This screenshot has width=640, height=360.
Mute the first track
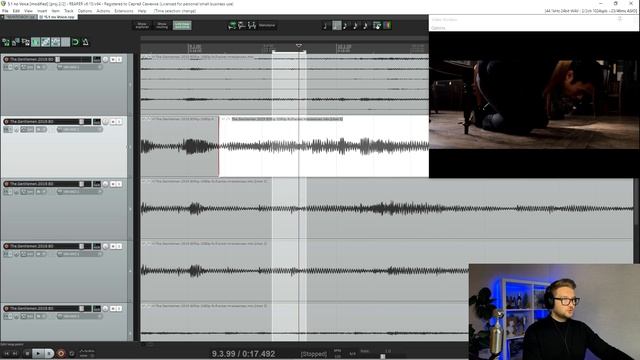click(113, 60)
